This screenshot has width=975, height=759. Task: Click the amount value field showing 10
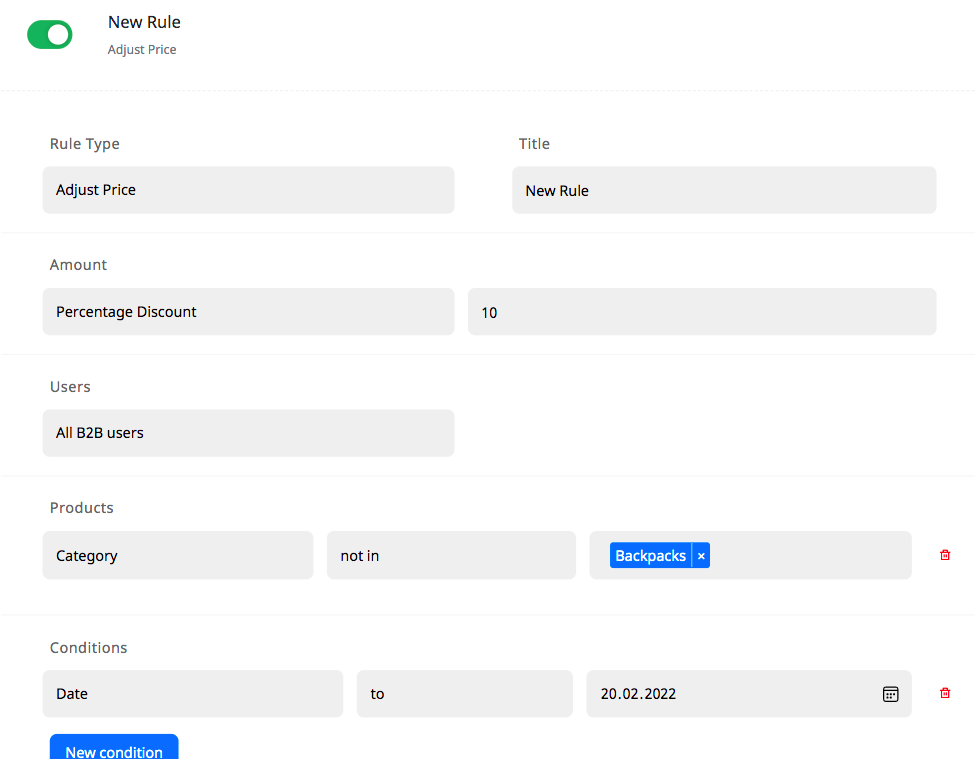point(701,312)
